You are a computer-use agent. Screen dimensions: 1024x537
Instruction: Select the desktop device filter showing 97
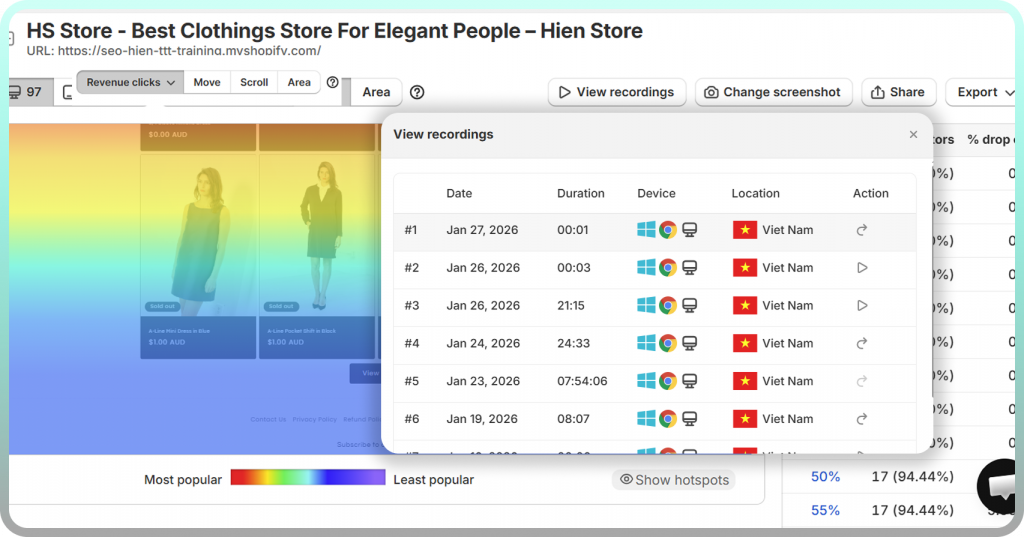tap(26, 92)
